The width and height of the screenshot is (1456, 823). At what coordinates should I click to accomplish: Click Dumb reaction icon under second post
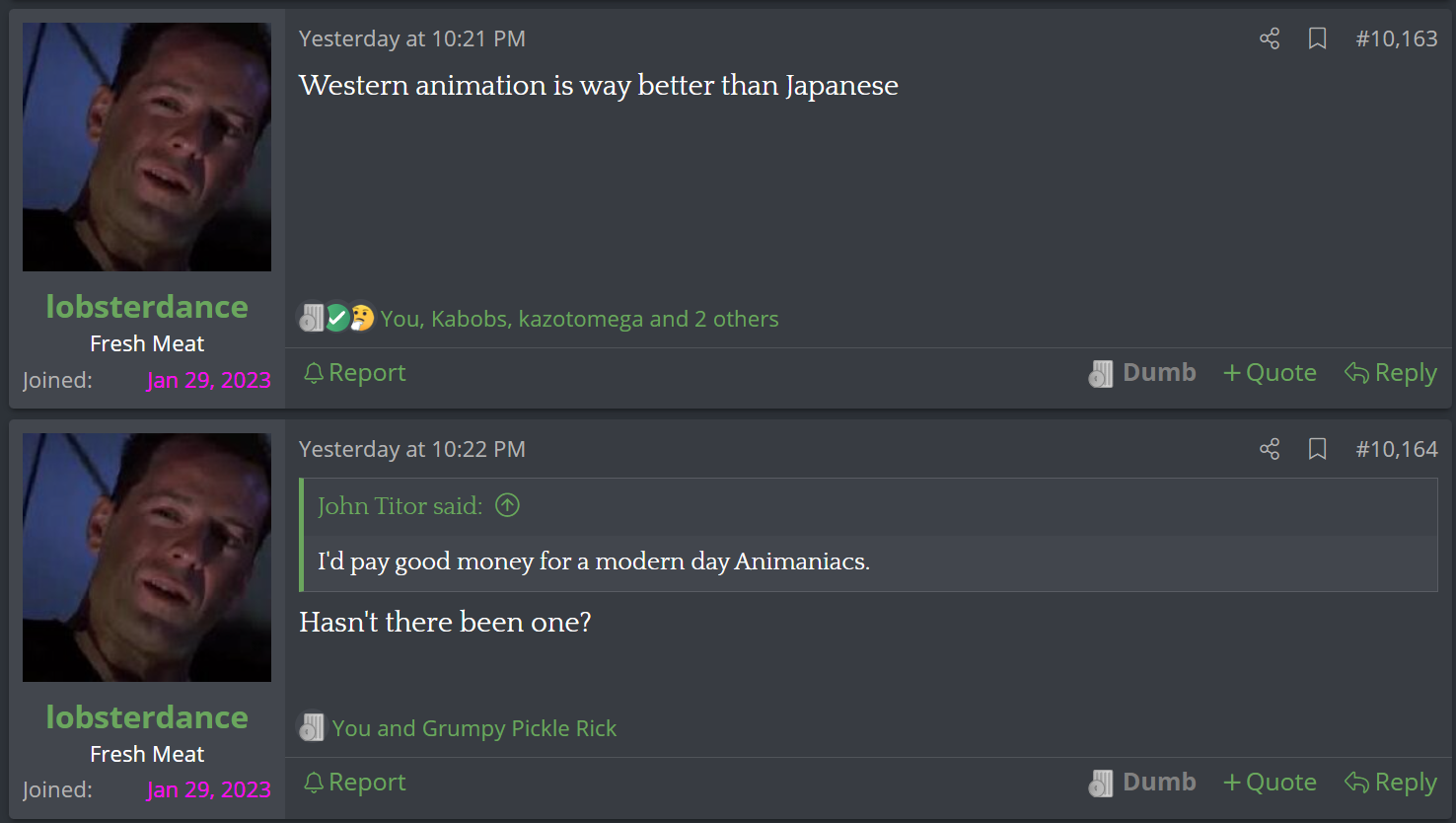pos(312,728)
